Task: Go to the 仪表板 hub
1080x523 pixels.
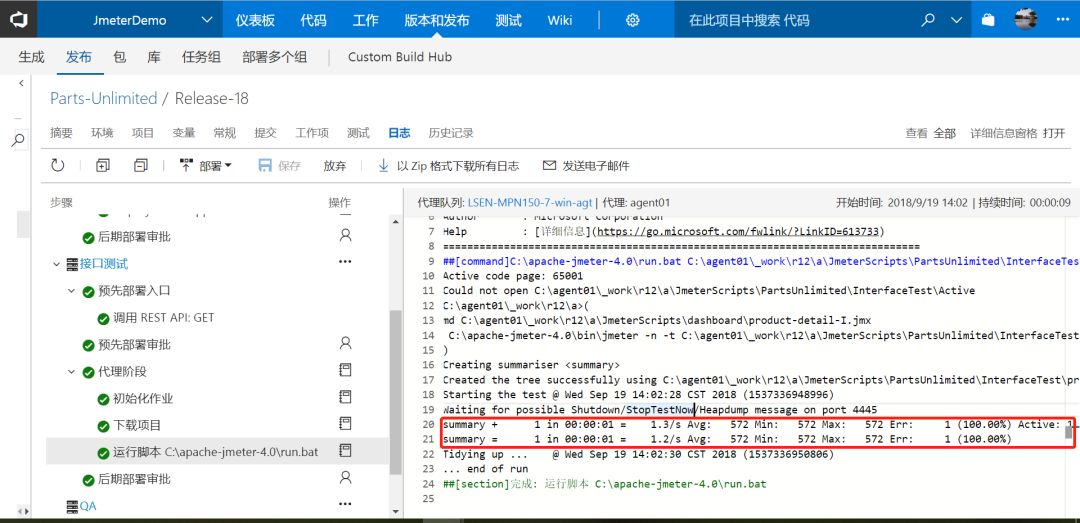Action: click(x=255, y=20)
